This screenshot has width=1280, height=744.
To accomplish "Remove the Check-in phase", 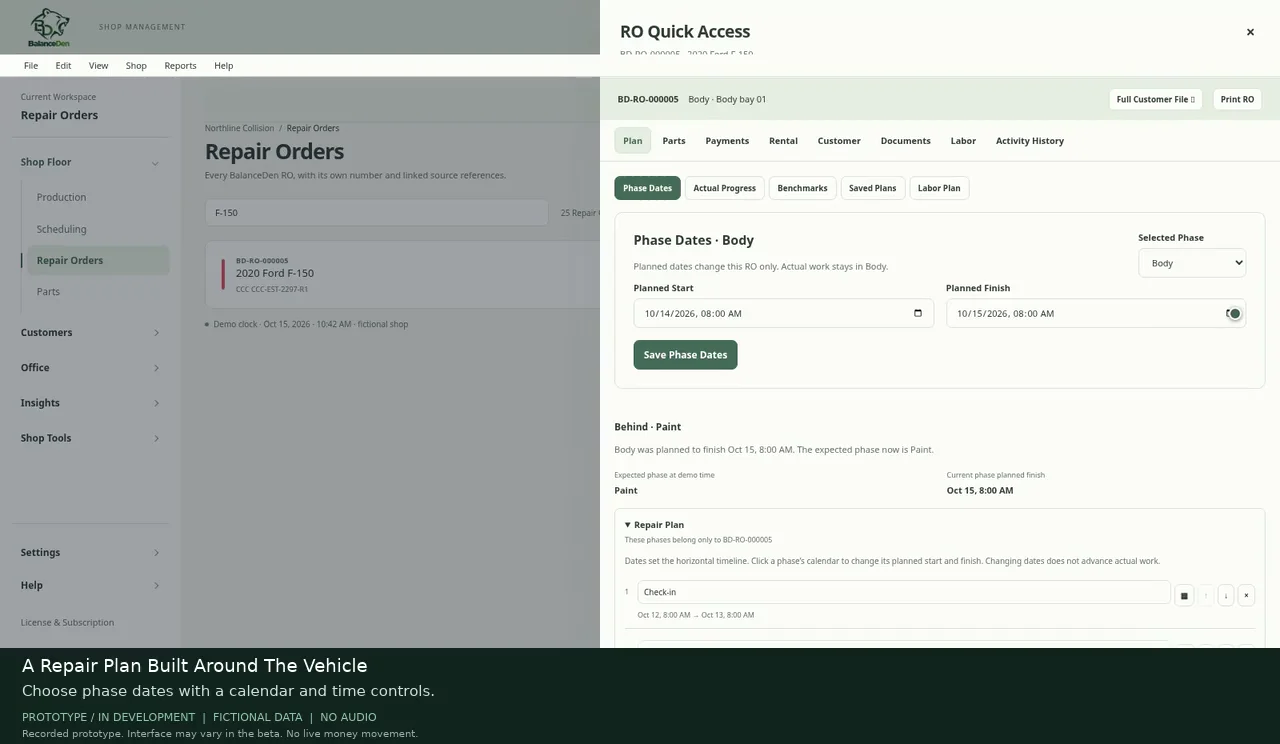I will pyautogui.click(x=1246, y=595).
